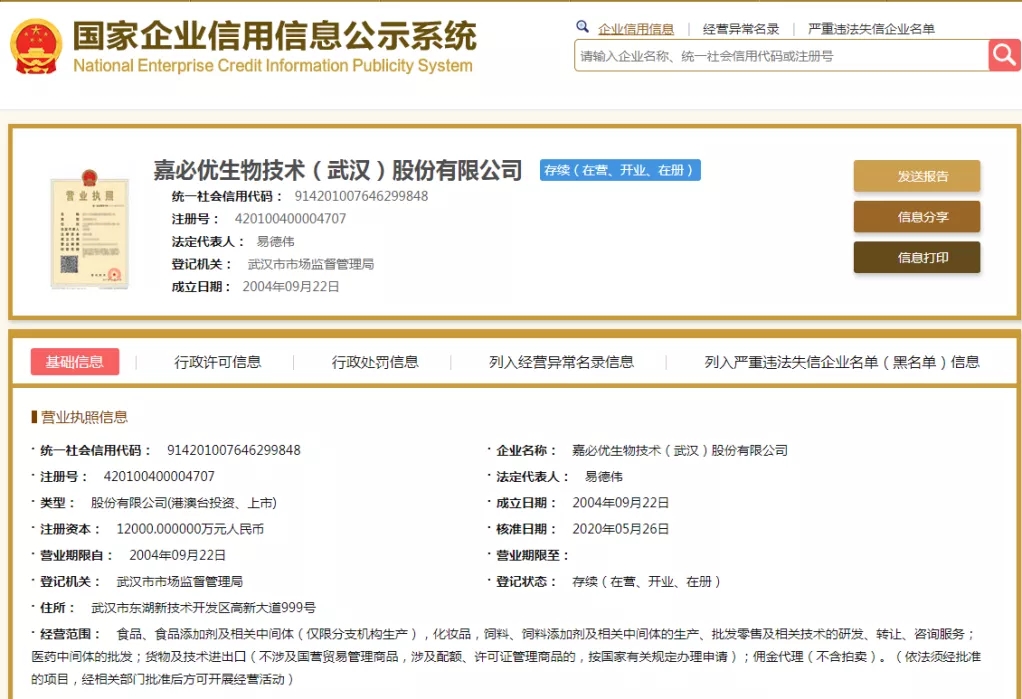This screenshot has width=1022, height=699.
Task: Click the address 武汉市东湖新技术开发区高新大道999号
Action: tap(203, 608)
